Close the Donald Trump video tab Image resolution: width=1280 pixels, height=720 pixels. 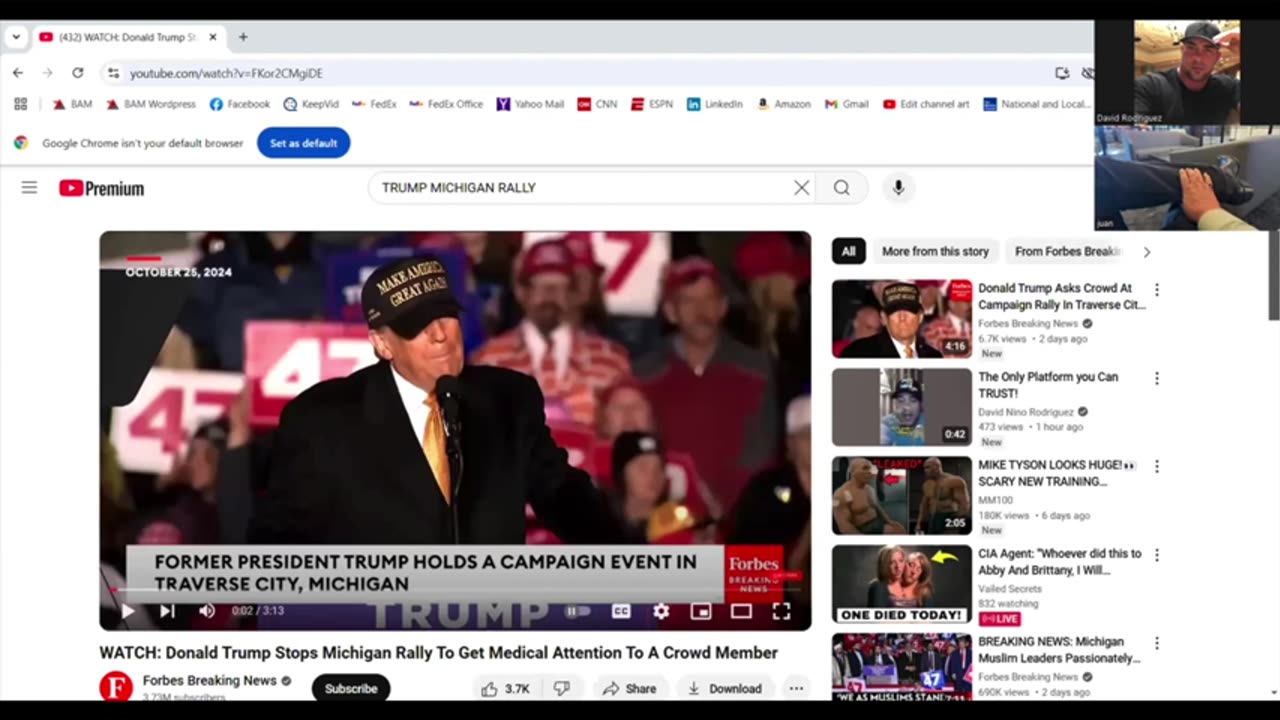tap(212, 37)
